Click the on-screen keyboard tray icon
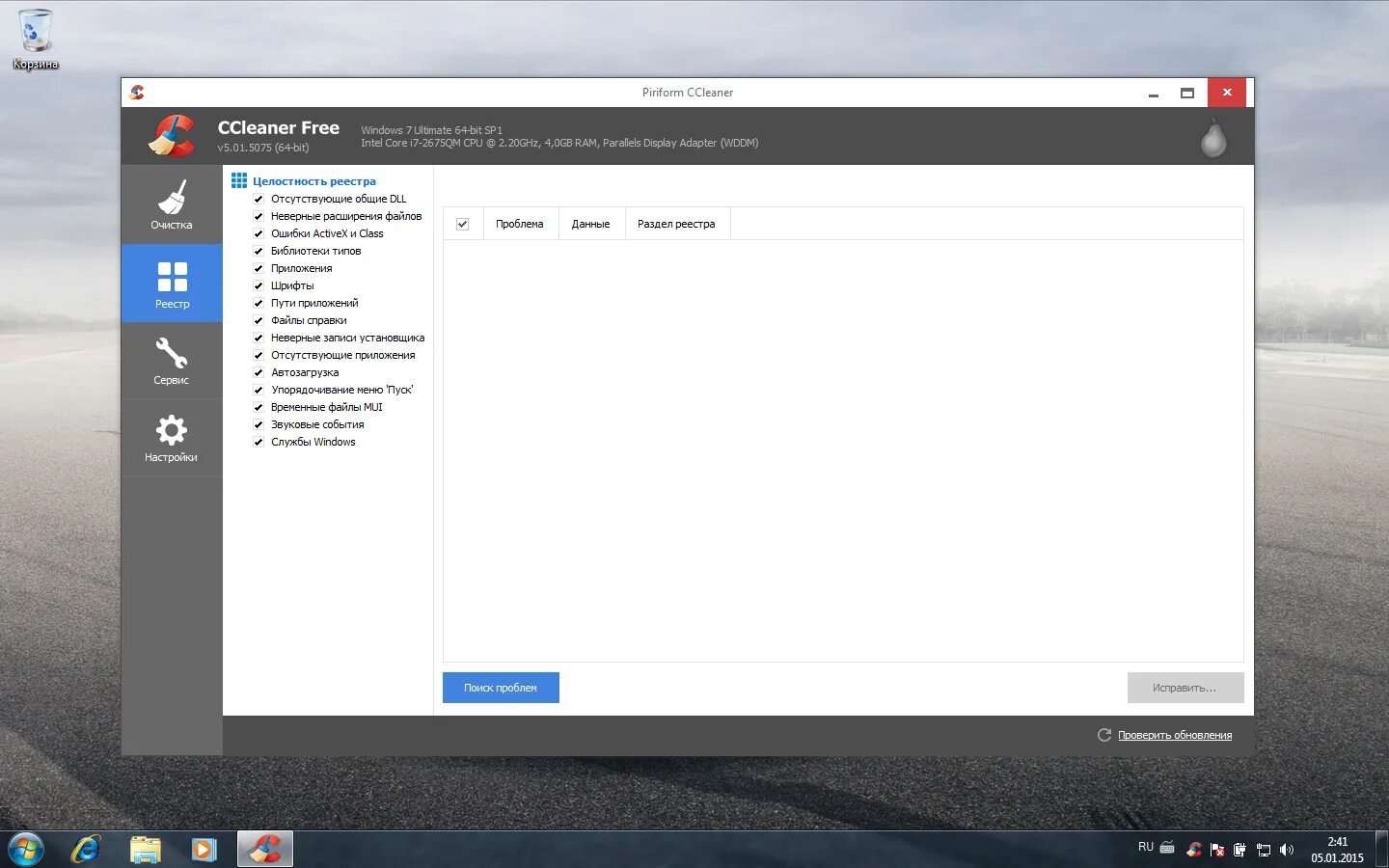 [1167, 848]
